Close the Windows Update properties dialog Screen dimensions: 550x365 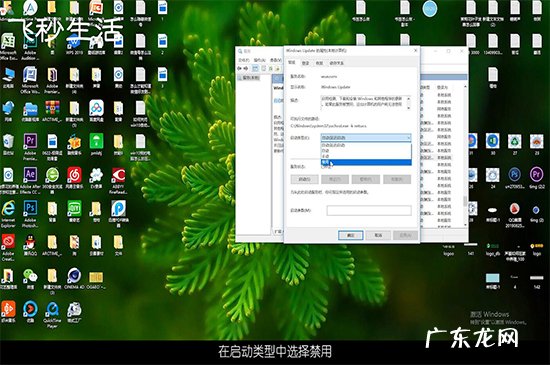pos(415,50)
